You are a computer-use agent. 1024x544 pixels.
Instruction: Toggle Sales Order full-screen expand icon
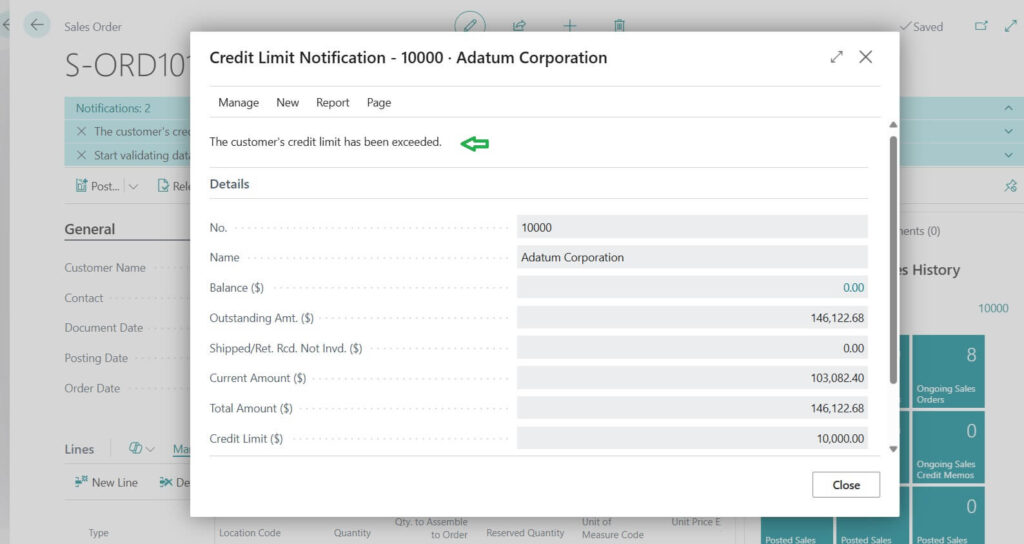[1011, 26]
